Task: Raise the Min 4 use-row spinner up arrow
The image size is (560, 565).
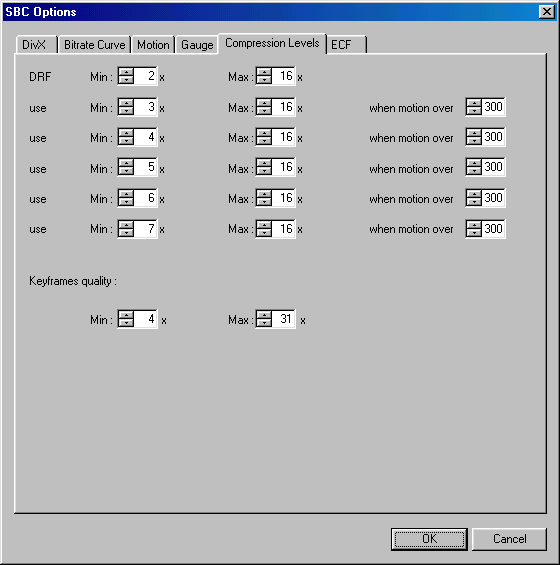Action: 126,133
